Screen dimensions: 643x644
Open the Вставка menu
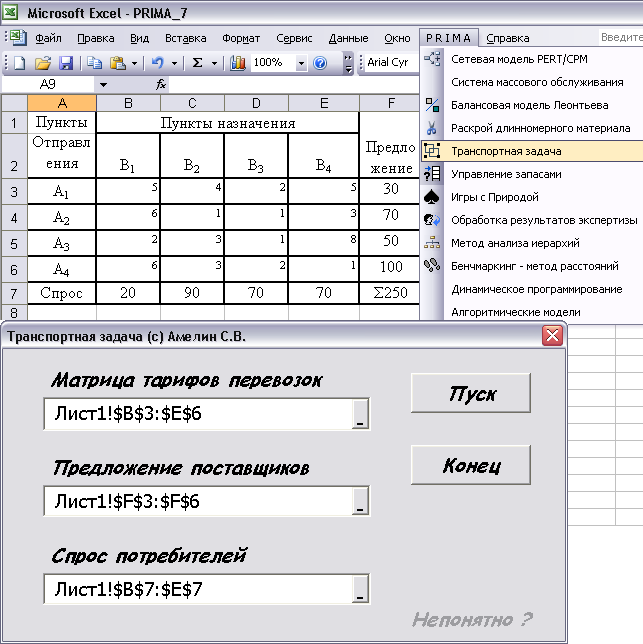[x=186, y=38]
